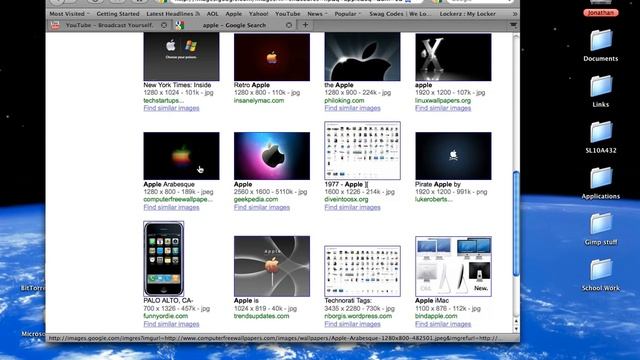Show more bookmarks with the chevron
Viewport: 640px width, 360px height.
(x=515, y=14)
